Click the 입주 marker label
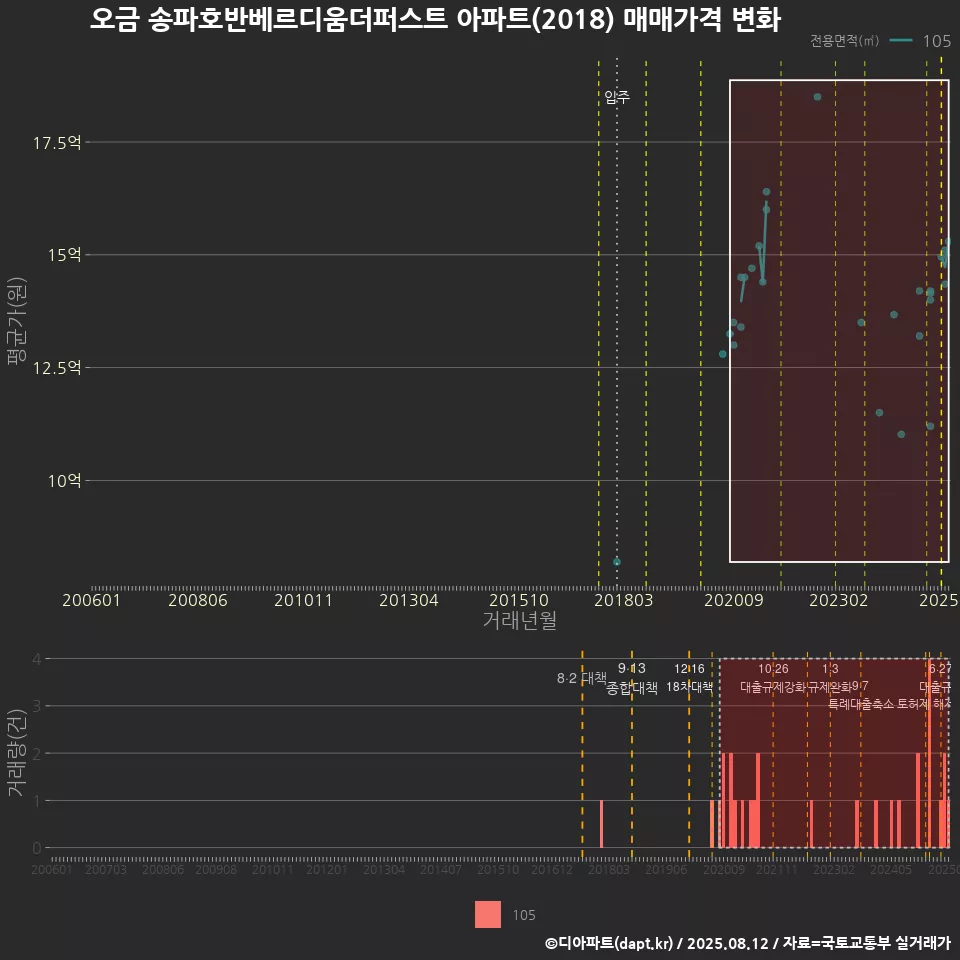 click(x=617, y=97)
